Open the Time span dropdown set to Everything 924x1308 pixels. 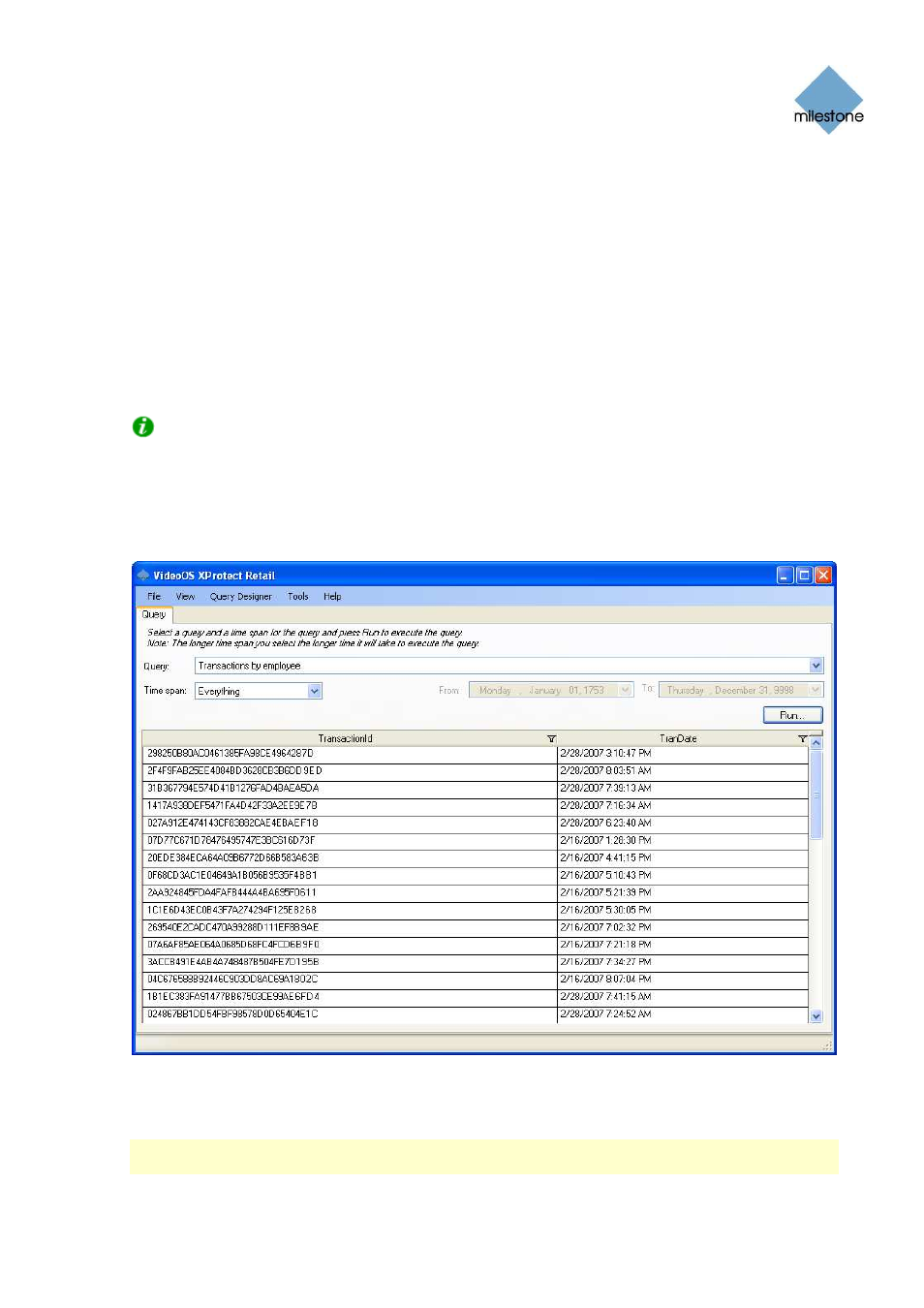tap(315, 691)
